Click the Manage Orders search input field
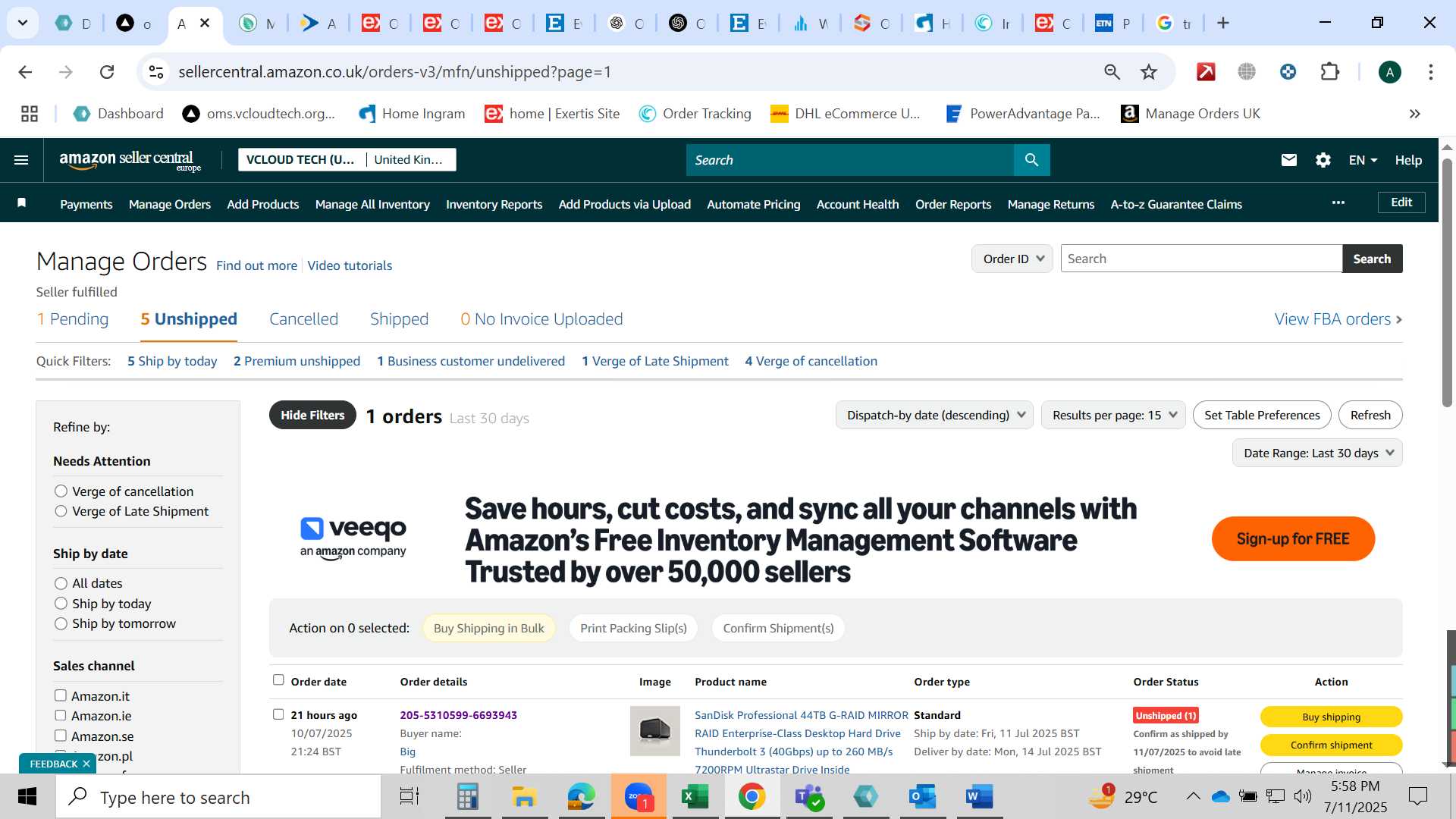This screenshot has width=1456, height=819. [x=1201, y=259]
